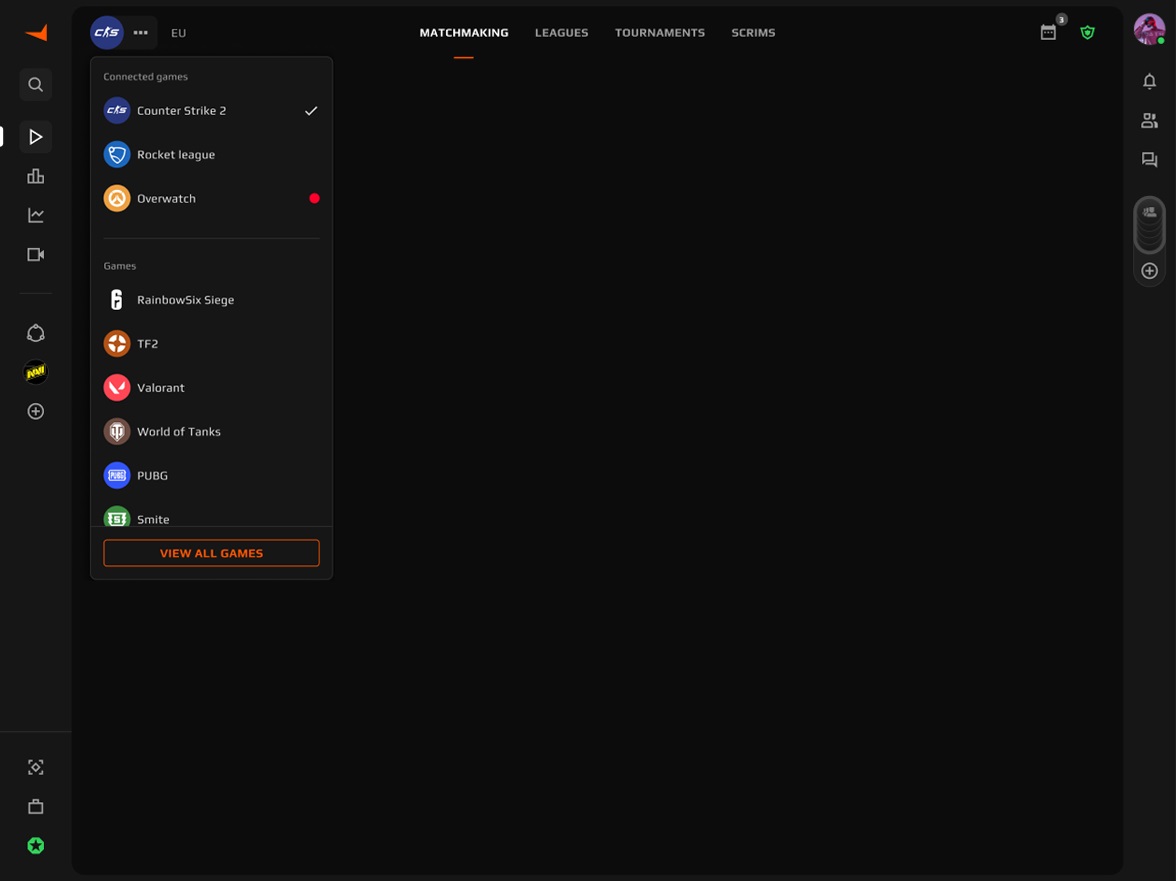Click the green anti-cheat shield icon
The image size is (1176, 881).
coord(1088,32)
